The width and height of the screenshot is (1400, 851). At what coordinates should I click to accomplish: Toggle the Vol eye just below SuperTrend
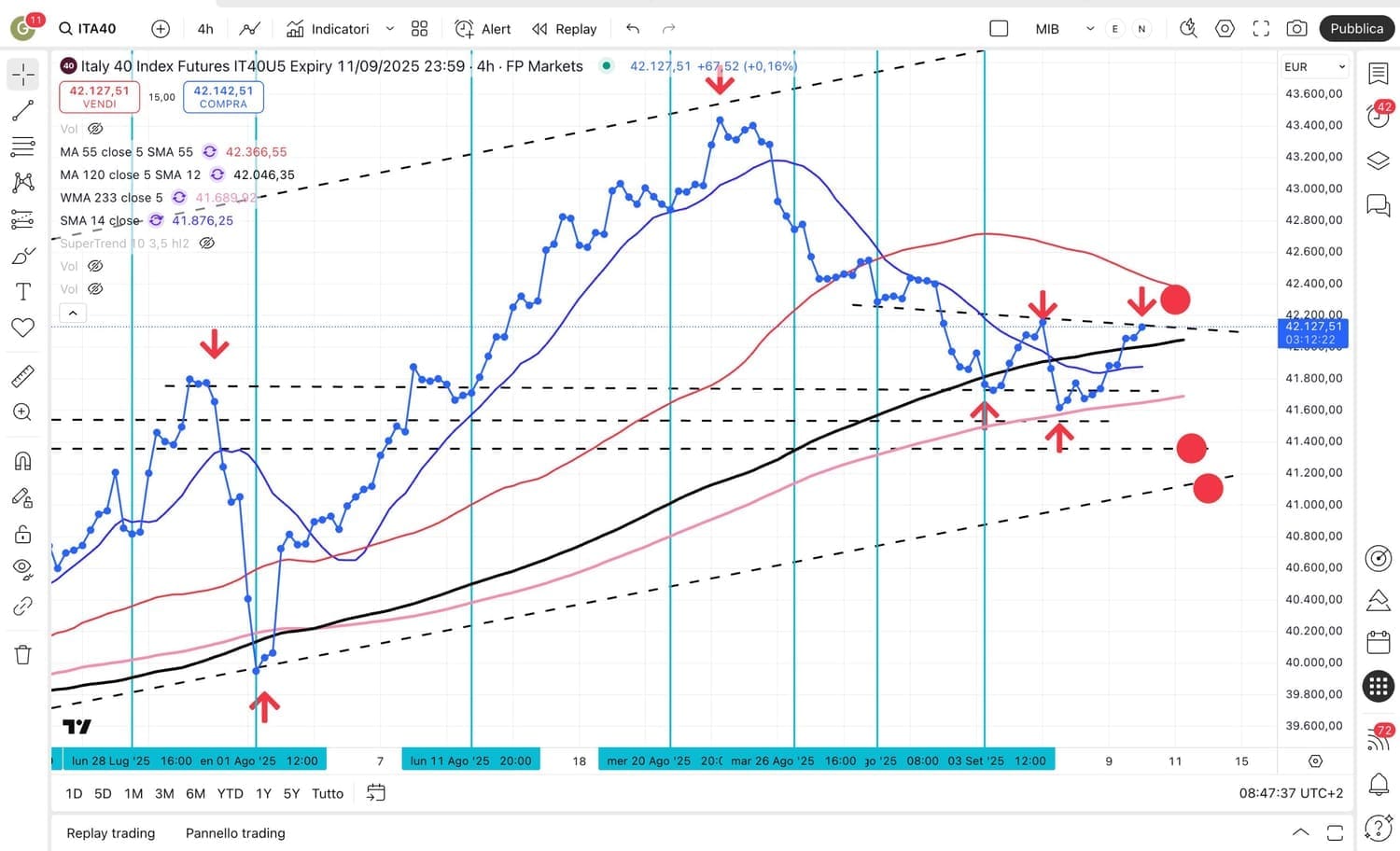click(95, 266)
